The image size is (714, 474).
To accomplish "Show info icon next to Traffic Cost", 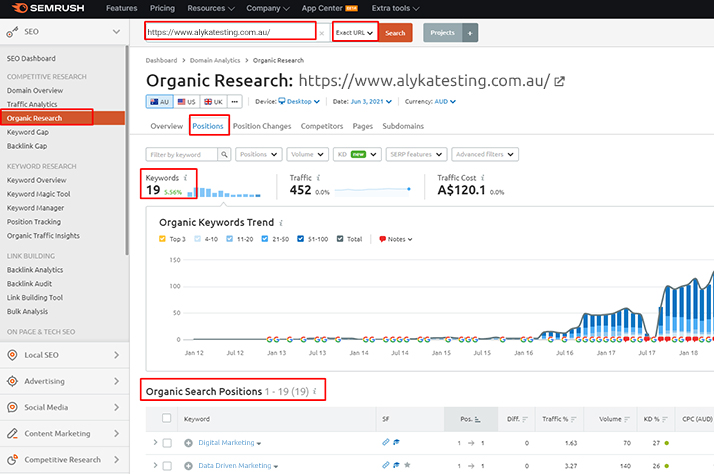I will pyautogui.click(x=482, y=178).
